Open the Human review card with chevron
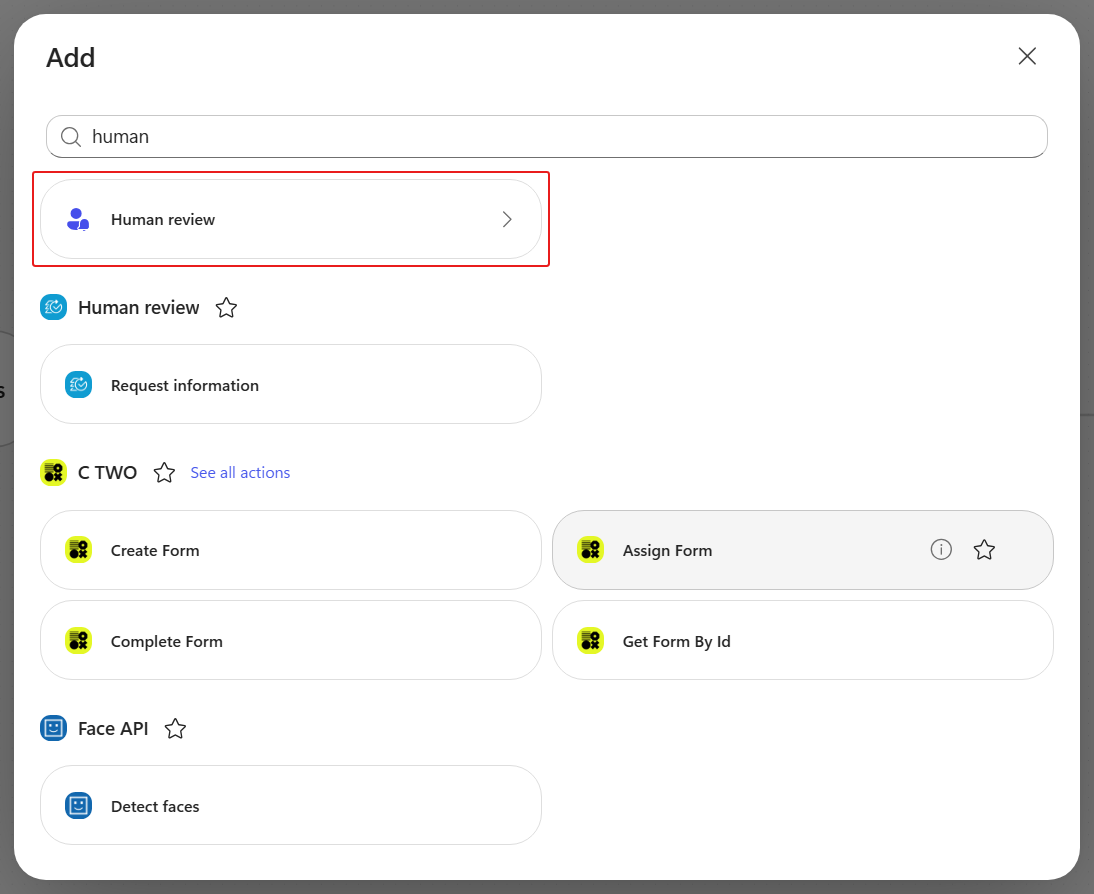This screenshot has width=1094, height=894. coord(291,219)
